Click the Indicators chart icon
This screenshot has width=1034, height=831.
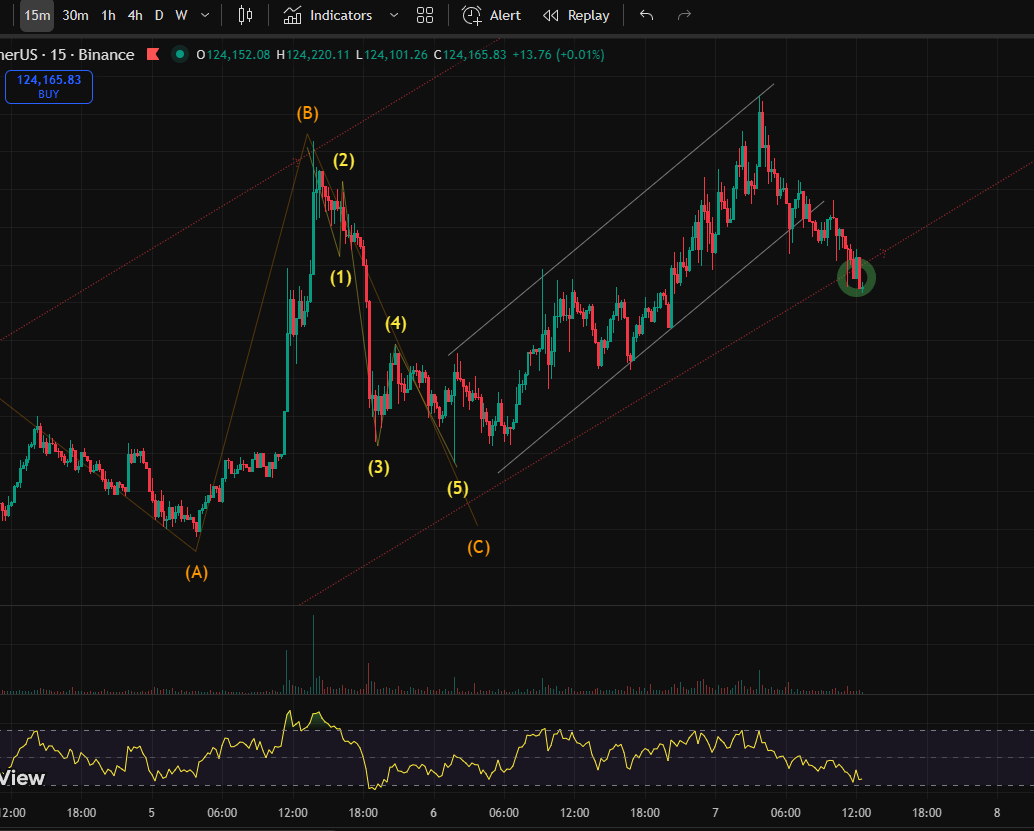coord(293,15)
